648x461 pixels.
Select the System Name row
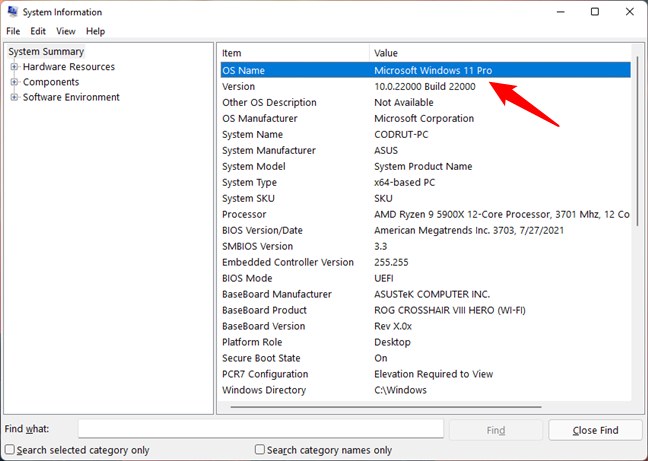(425, 134)
